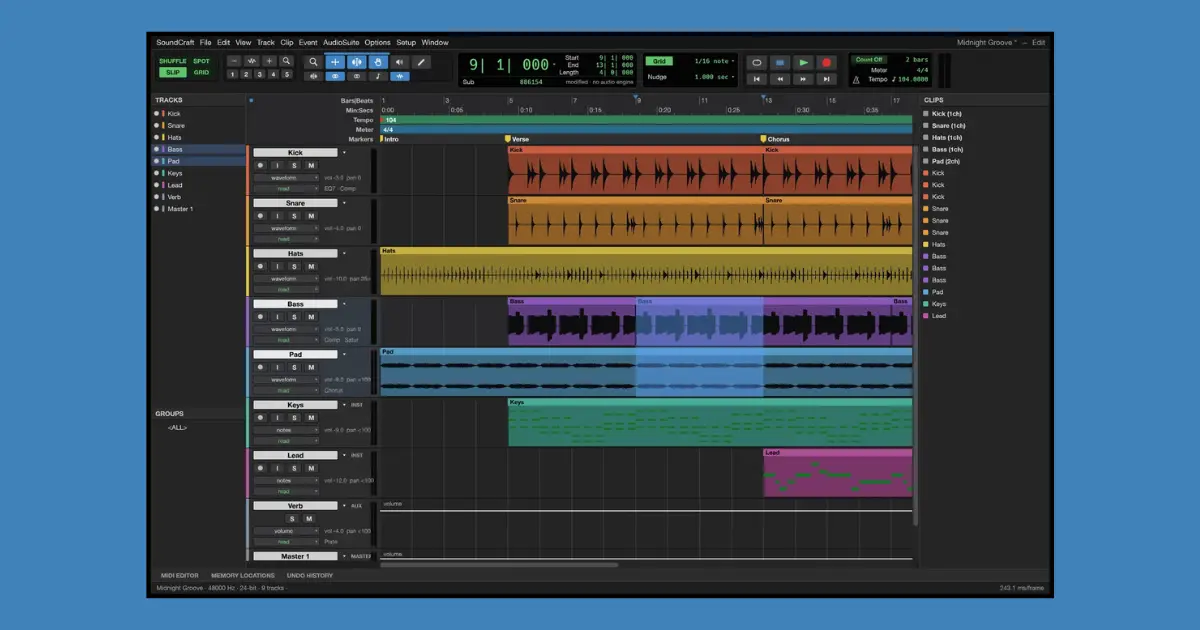Click the fast forward button

point(803,79)
